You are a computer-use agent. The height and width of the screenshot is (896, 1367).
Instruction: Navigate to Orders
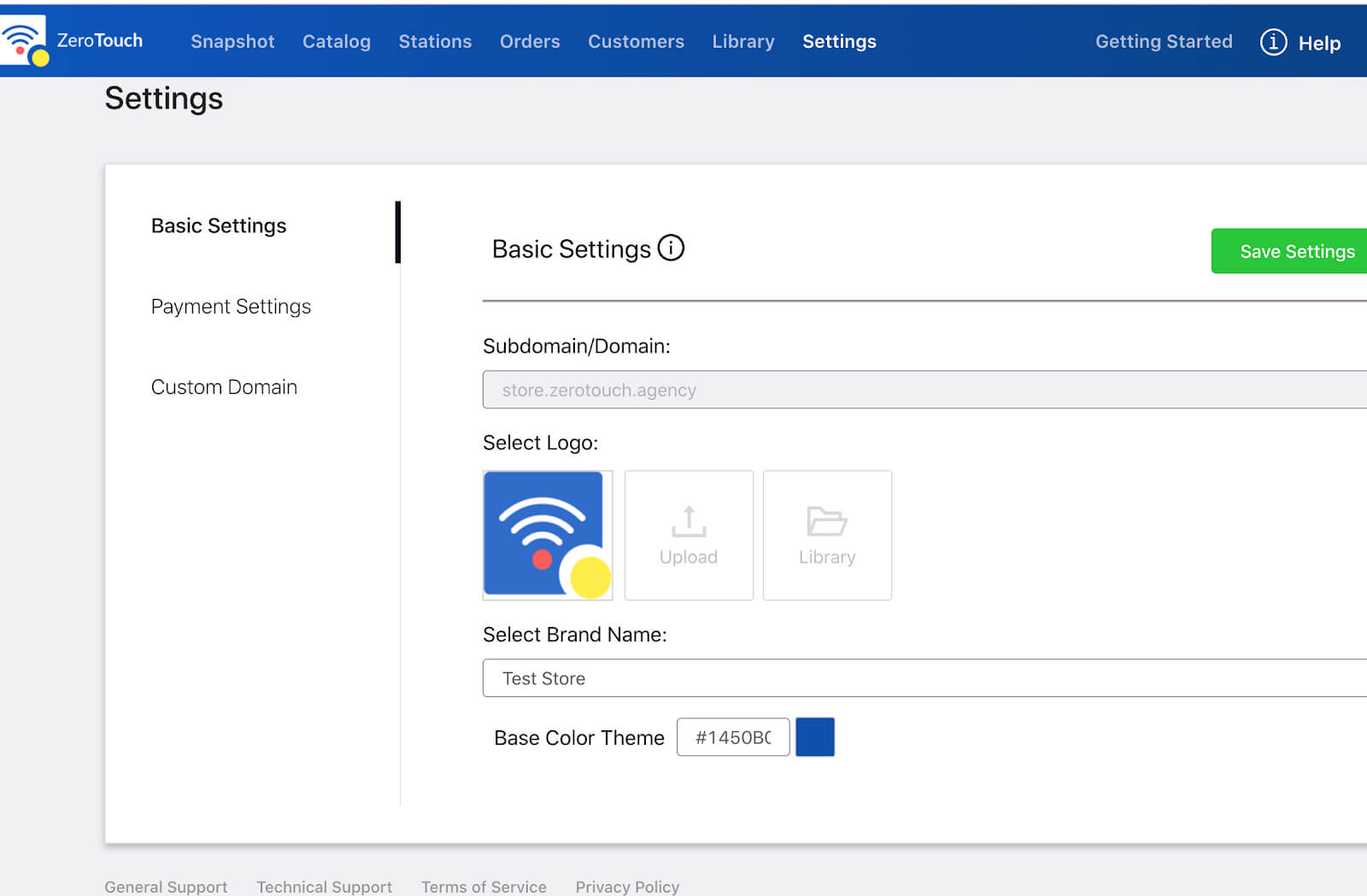pyautogui.click(x=530, y=41)
